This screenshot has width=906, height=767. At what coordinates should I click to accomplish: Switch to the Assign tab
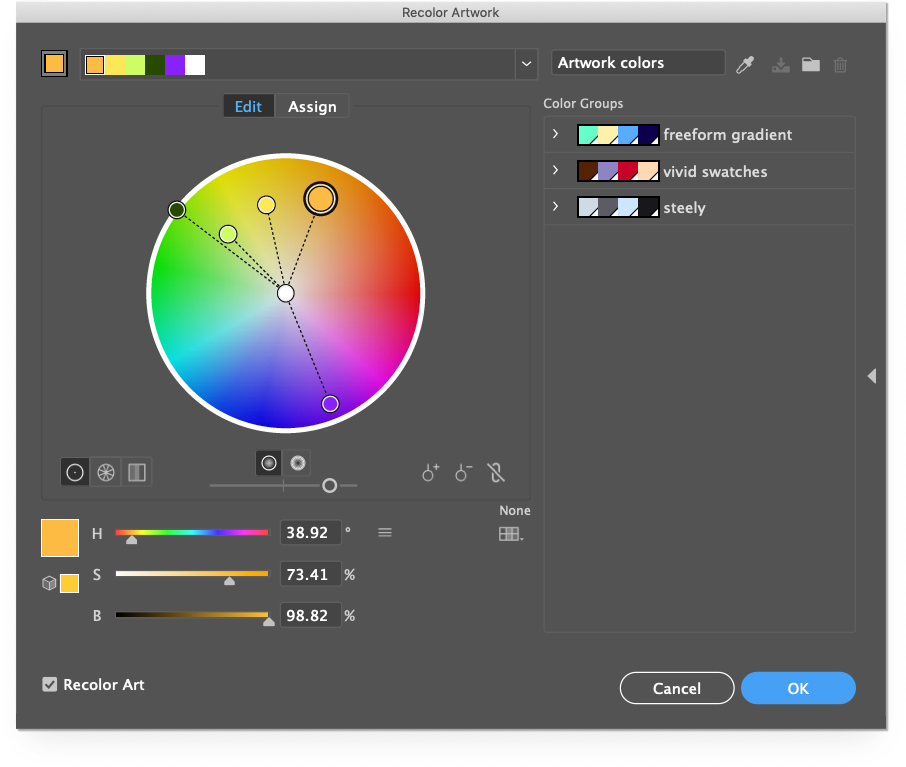coord(311,105)
